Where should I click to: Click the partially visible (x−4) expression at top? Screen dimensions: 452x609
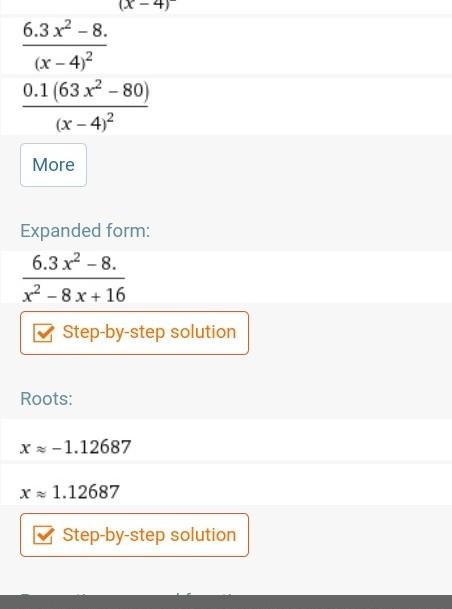[x=144, y=5]
